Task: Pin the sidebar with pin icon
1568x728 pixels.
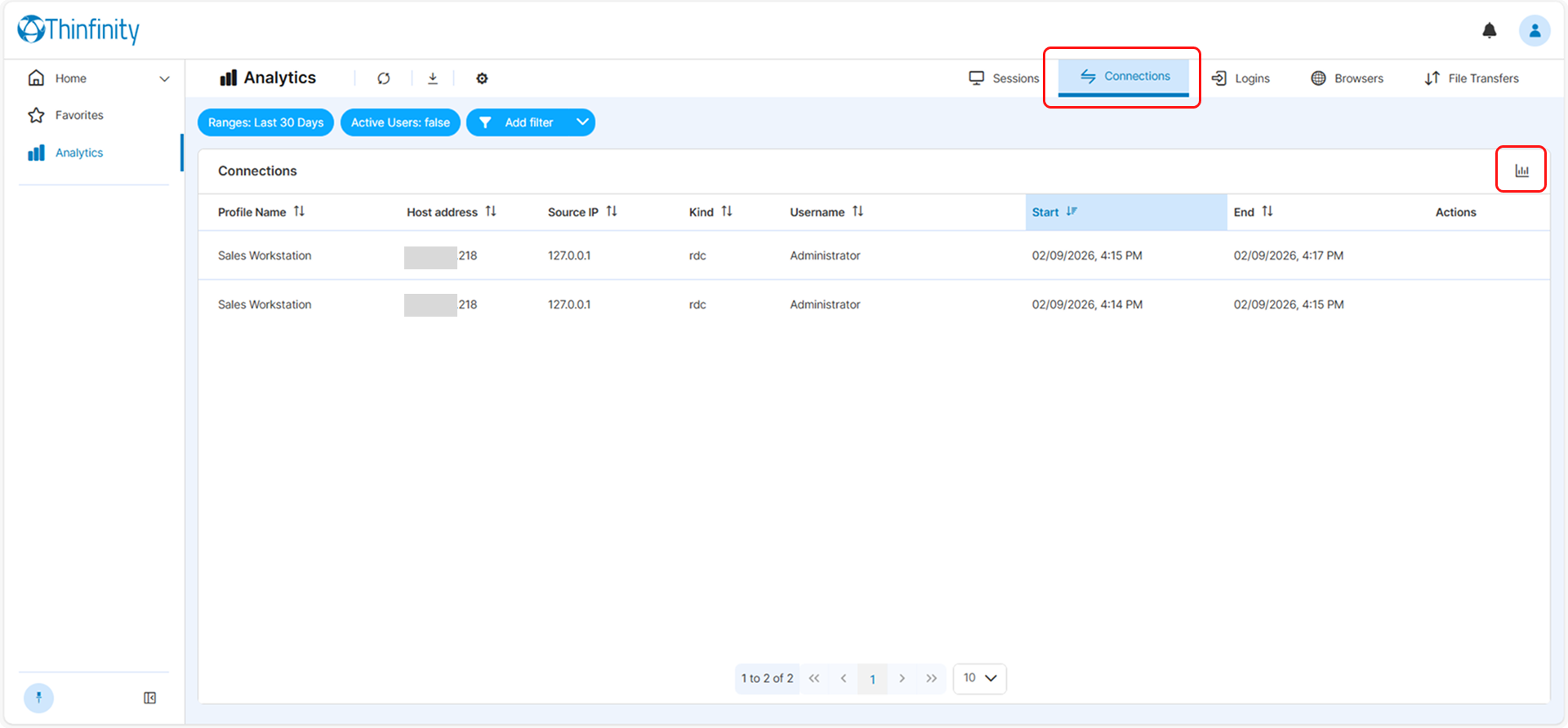Action: (x=38, y=698)
